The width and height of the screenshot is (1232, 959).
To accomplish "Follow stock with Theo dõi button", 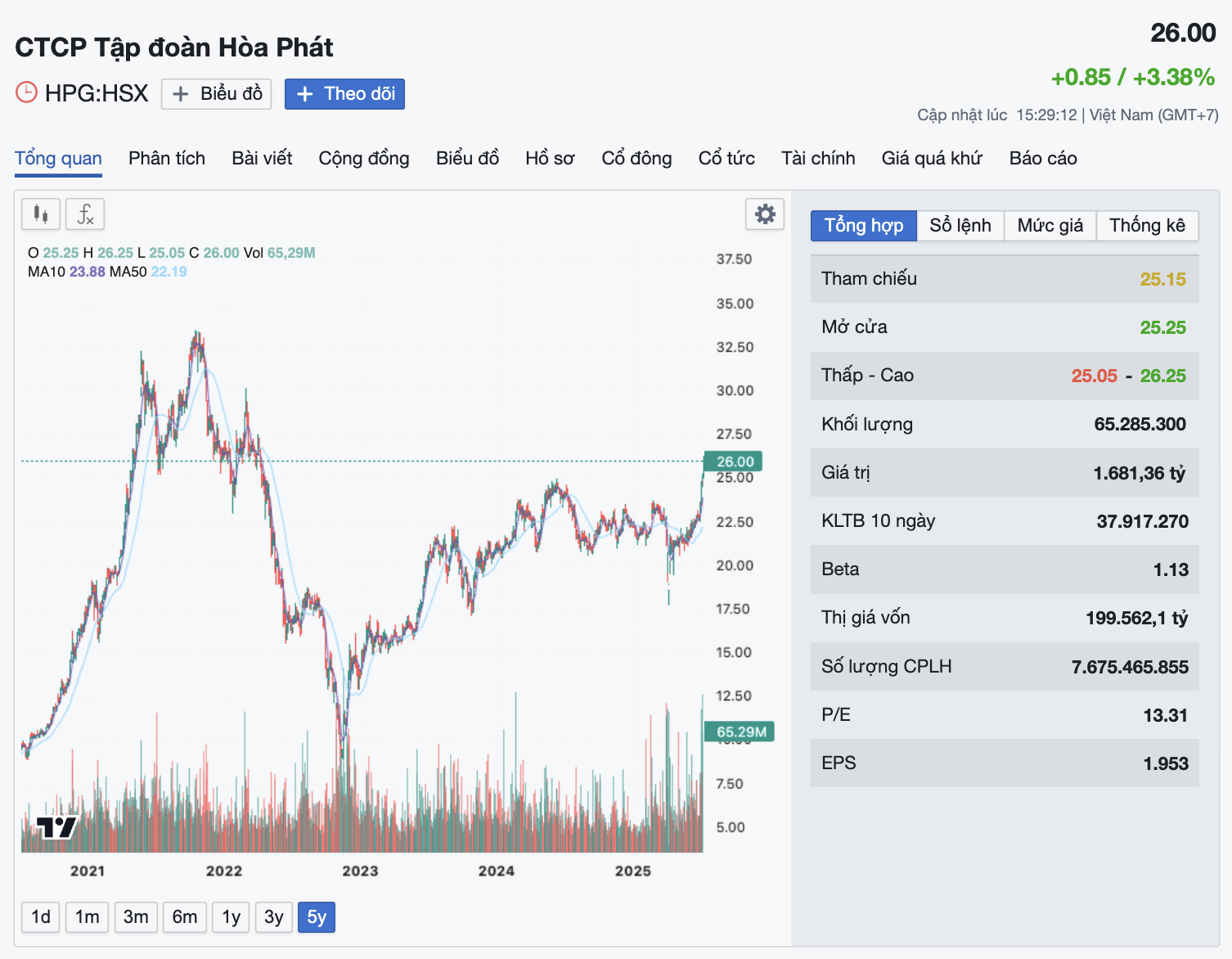I will coord(344,94).
